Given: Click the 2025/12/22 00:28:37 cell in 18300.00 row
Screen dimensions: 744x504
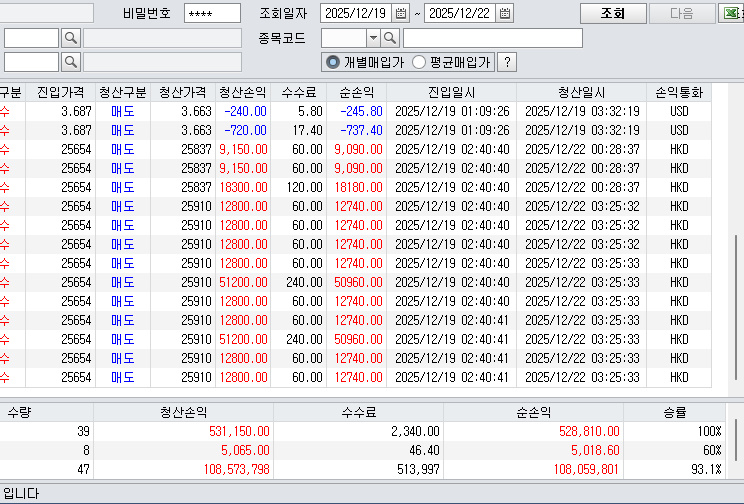Looking at the screenshot, I should [582, 187].
